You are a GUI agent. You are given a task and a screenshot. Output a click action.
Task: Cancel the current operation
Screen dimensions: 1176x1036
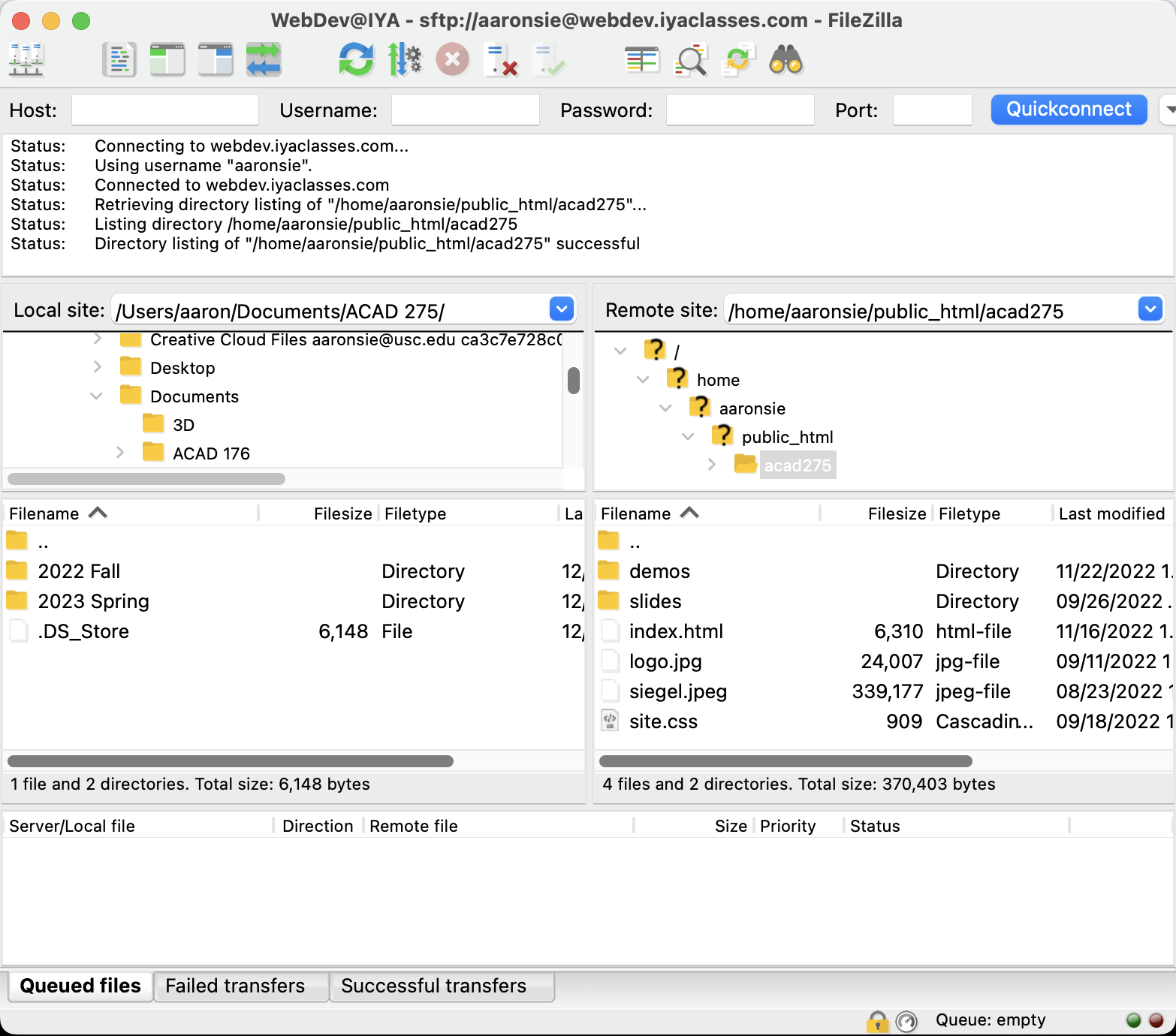[x=452, y=60]
